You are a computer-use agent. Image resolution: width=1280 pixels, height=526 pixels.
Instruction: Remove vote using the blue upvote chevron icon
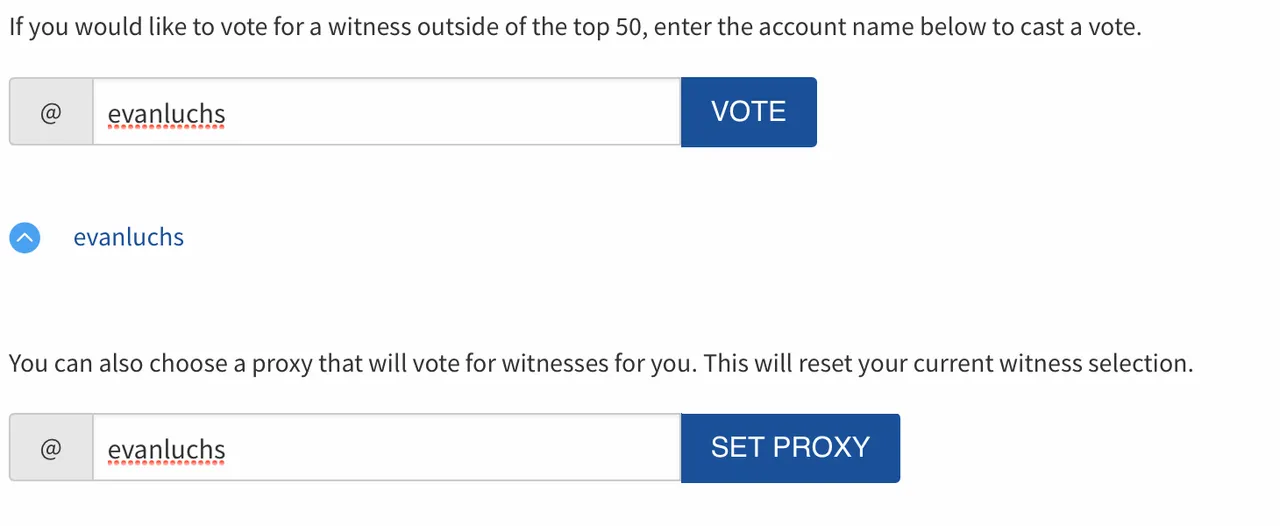coord(25,238)
